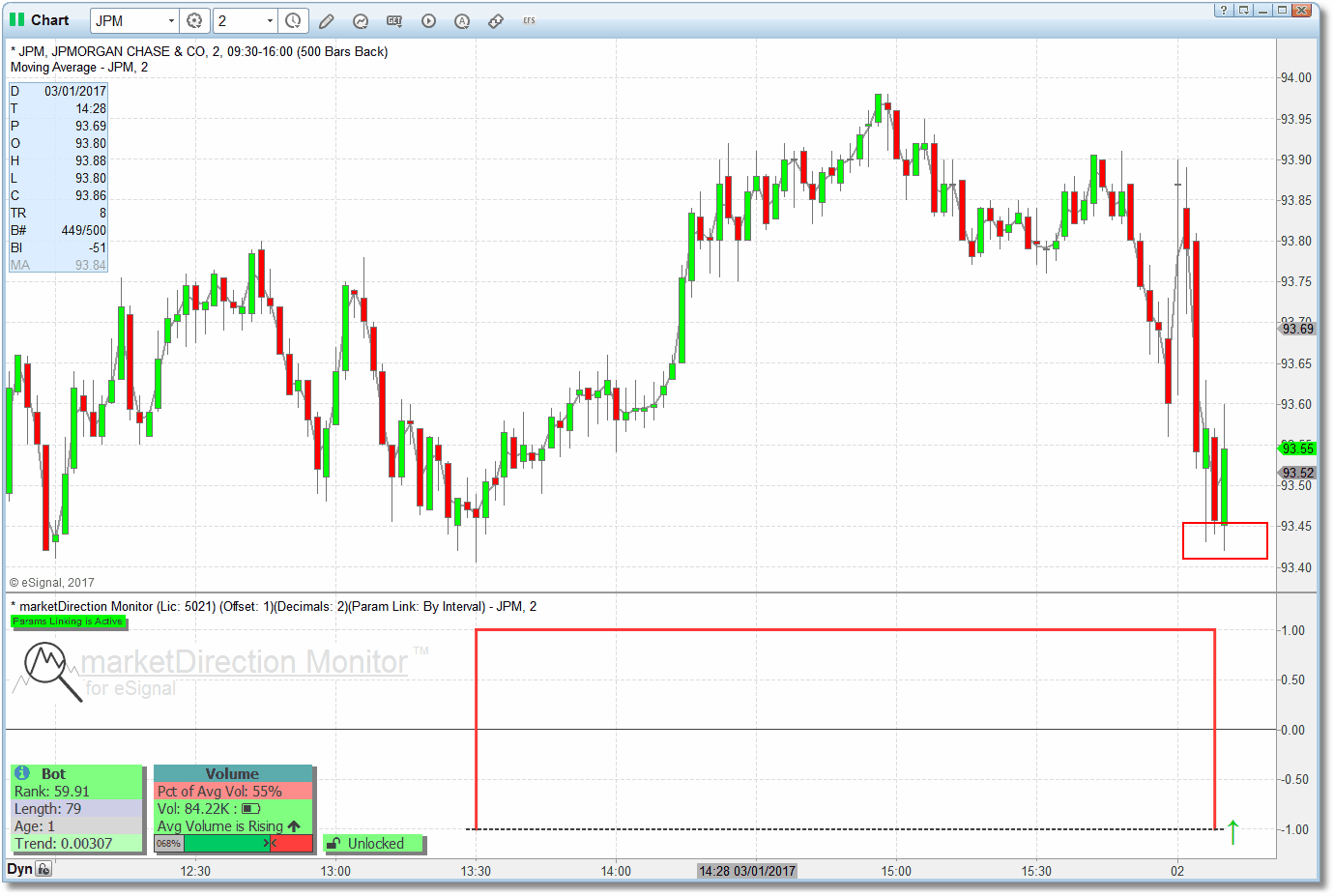Click the study -1.00 scale label
Image resolution: width=1334 pixels, height=896 pixels.
(1292, 829)
